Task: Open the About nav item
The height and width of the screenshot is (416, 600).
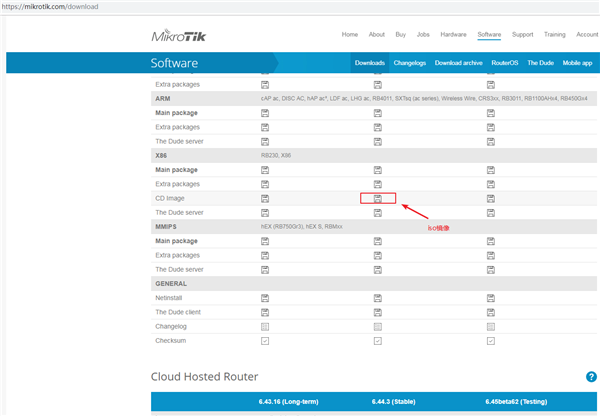Action: [x=377, y=34]
